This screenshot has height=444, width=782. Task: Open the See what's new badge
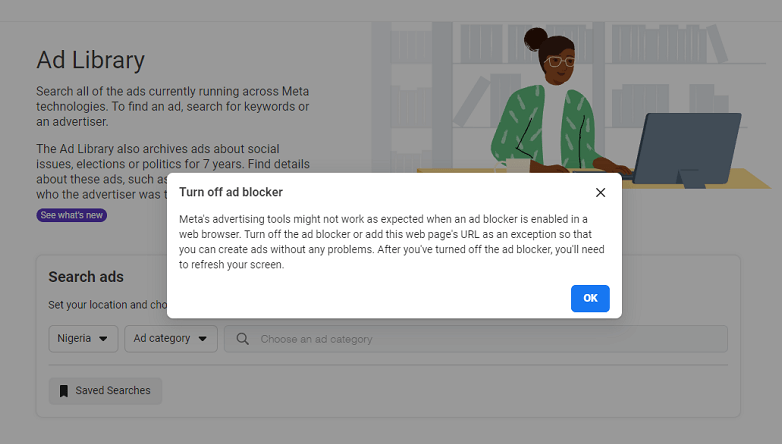point(72,215)
